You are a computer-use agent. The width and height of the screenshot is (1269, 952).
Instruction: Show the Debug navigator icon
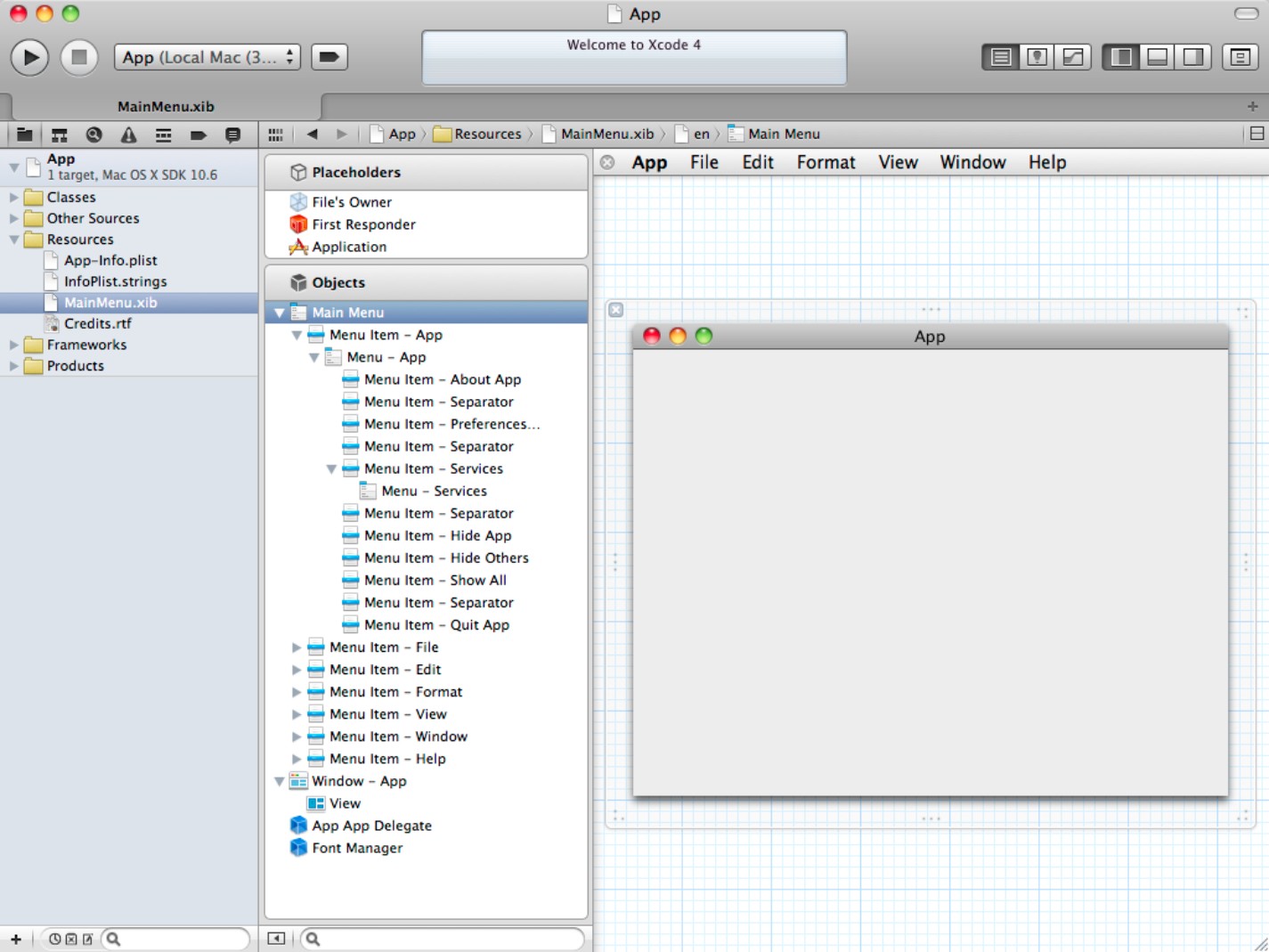(x=163, y=134)
